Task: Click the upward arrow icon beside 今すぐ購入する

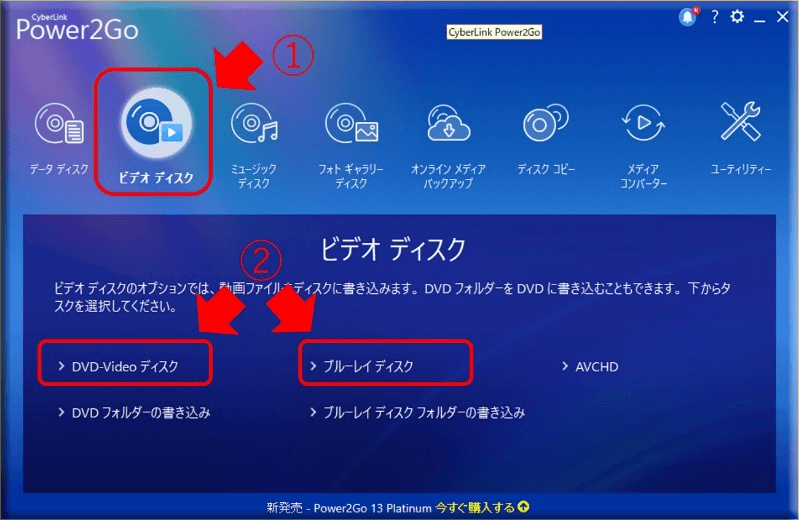Action: pyautogui.click(x=523, y=507)
